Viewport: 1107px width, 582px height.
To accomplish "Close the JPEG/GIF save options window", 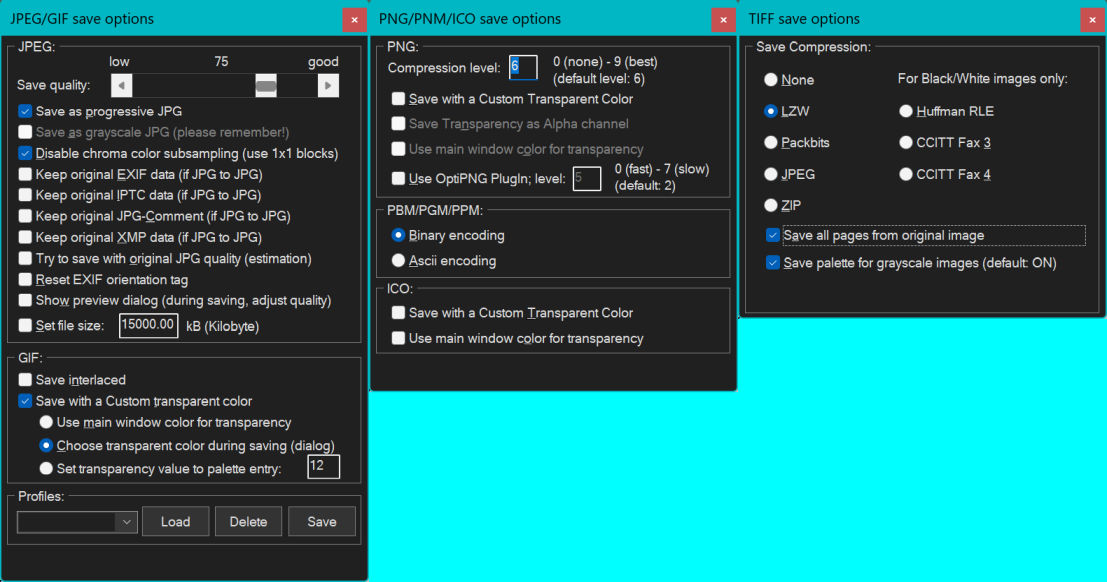I will 354,19.
